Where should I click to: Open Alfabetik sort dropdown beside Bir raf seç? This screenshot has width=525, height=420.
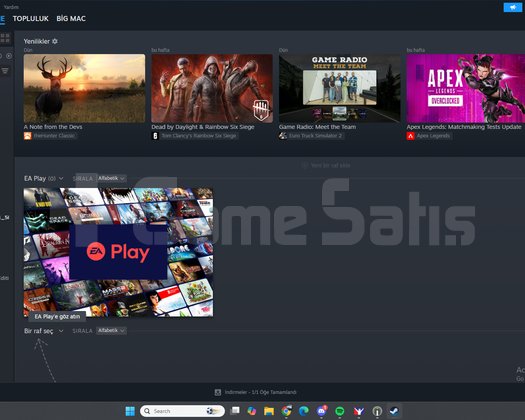111,331
